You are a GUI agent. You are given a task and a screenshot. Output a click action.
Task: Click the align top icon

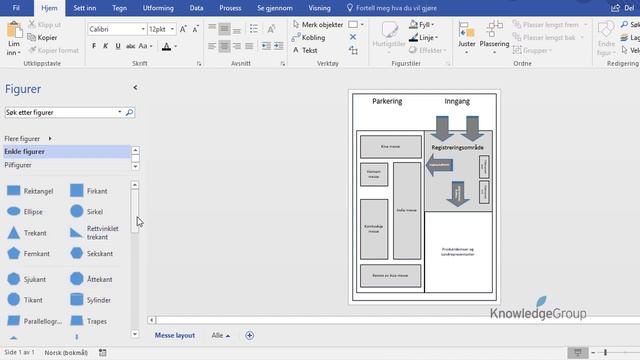[x=212, y=28]
